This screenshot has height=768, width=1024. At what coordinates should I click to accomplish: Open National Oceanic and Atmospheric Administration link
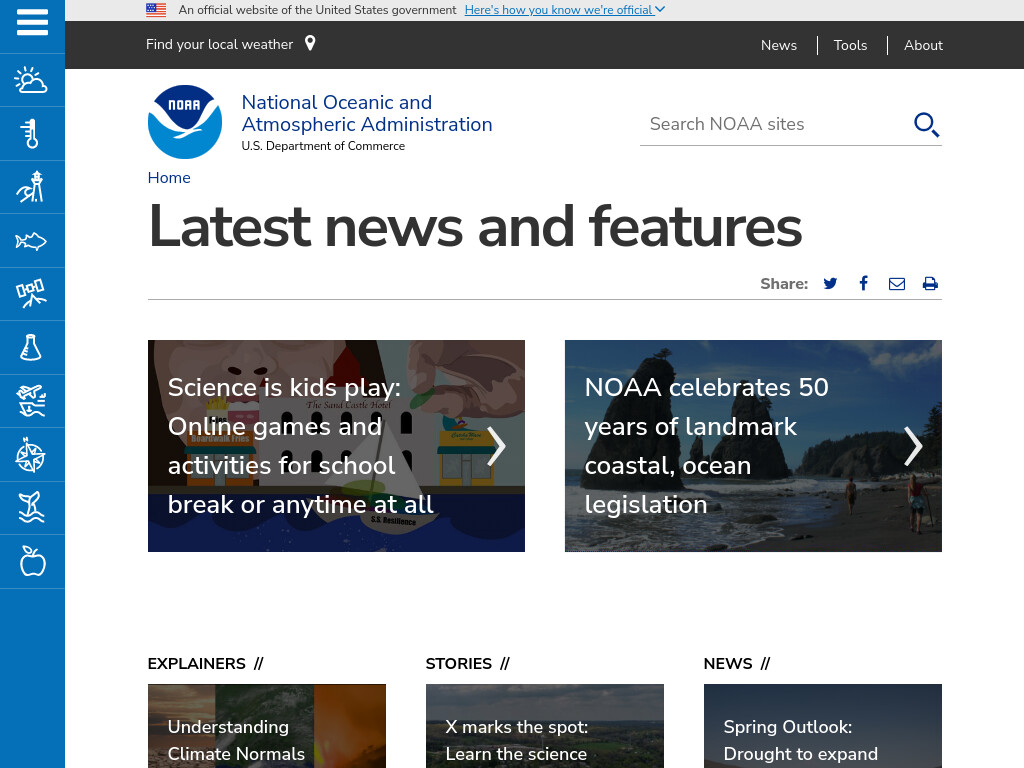[x=367, y=113]
